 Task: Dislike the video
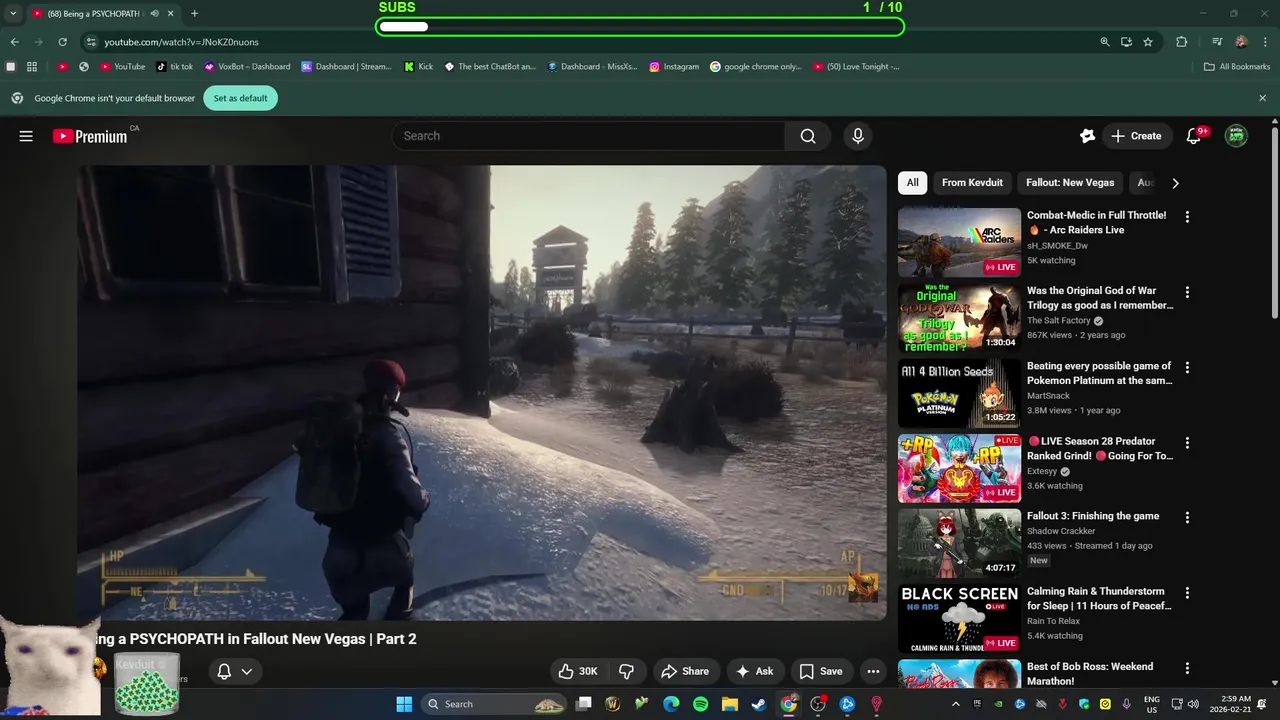coord(627,671)
